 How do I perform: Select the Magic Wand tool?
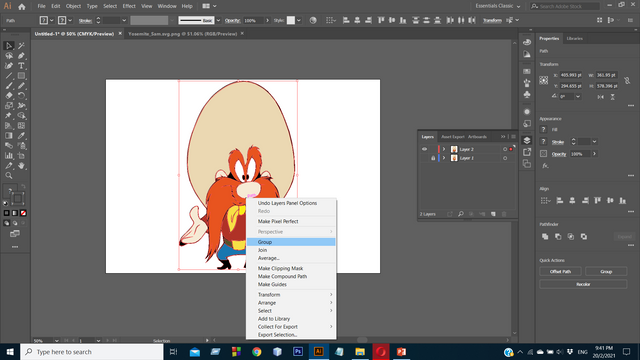coord(21,46)
